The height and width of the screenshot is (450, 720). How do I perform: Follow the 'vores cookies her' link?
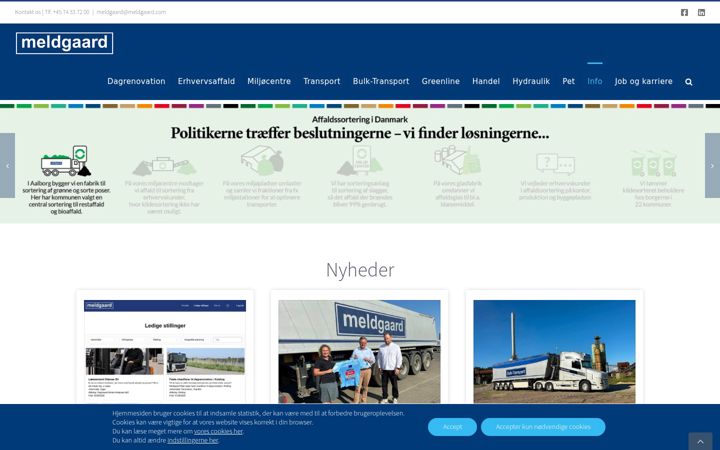(x=218, y=432)
